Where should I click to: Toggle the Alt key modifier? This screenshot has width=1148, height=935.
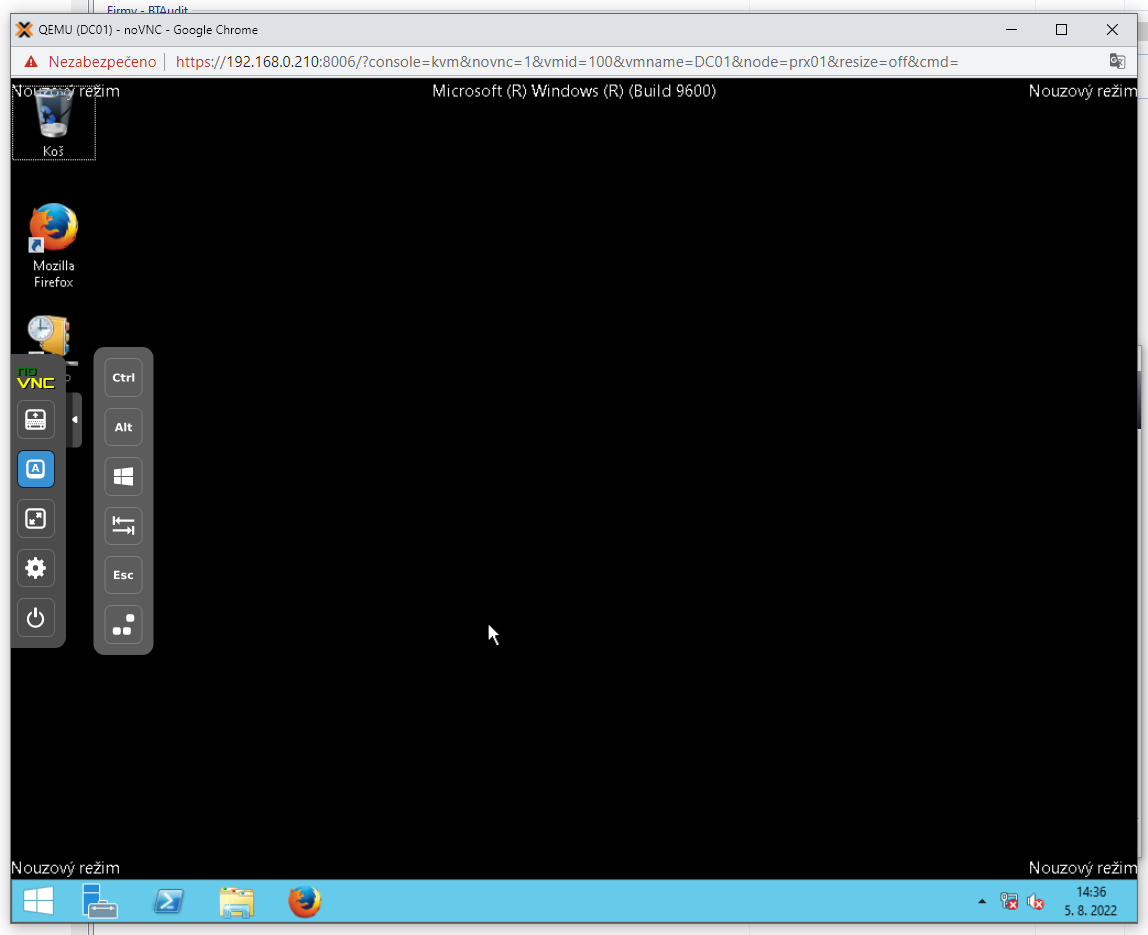tap(123, 427)
